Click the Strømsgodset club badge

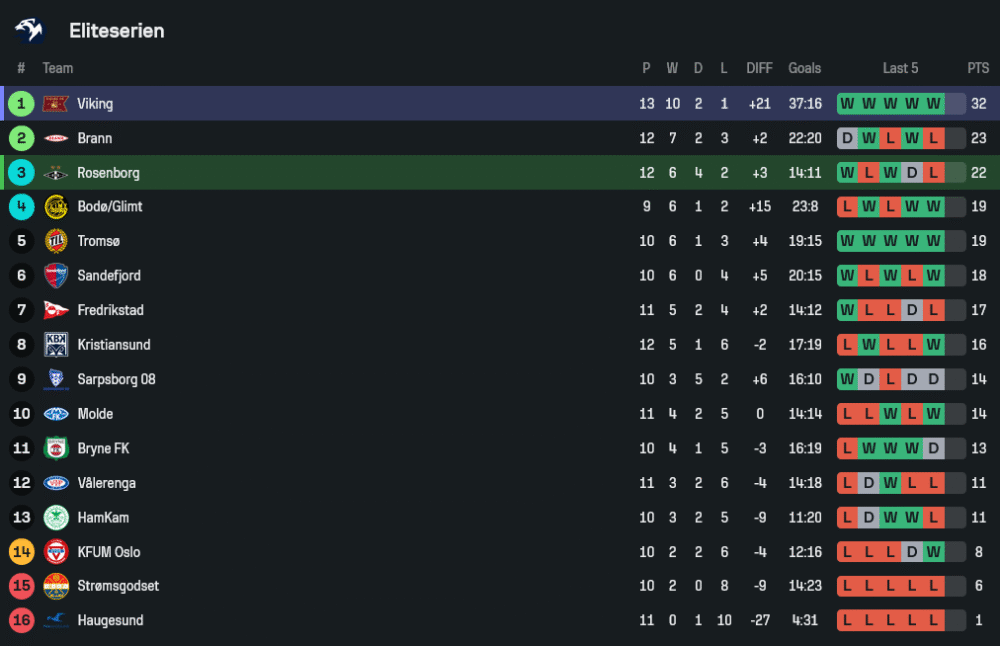[x=55, y=586]
